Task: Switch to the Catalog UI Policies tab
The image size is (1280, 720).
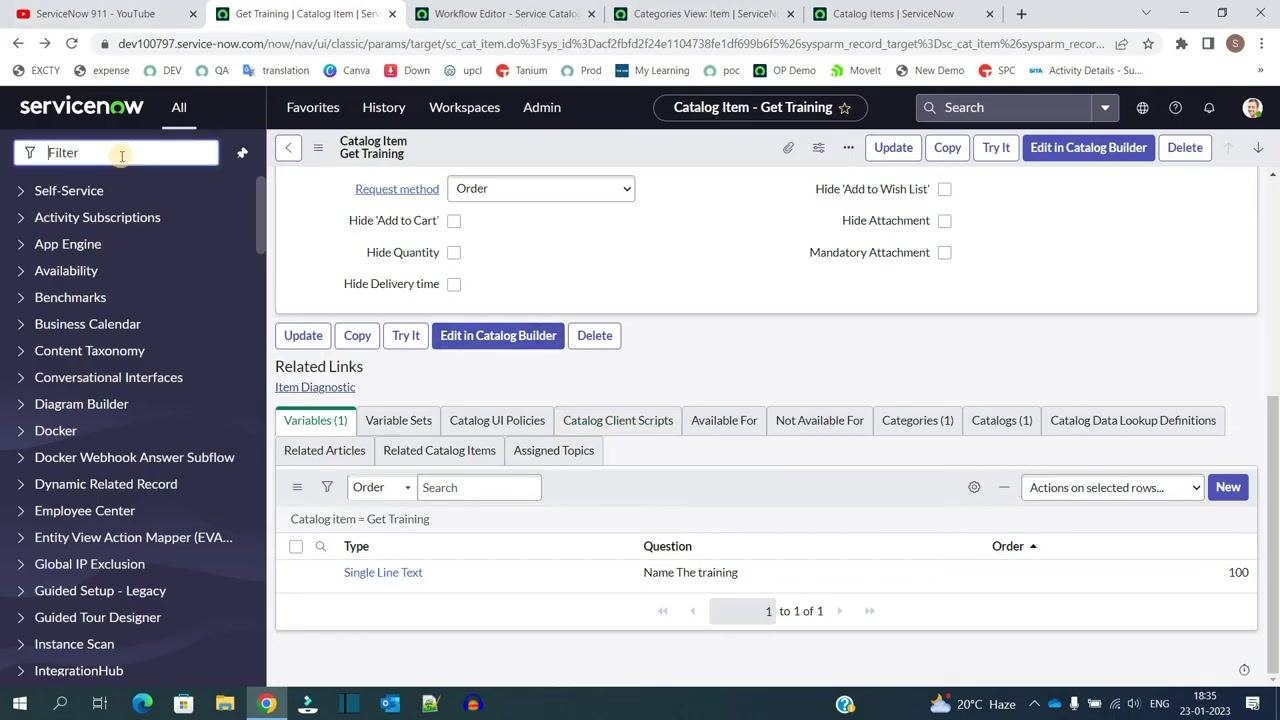Action: (497, 421)
